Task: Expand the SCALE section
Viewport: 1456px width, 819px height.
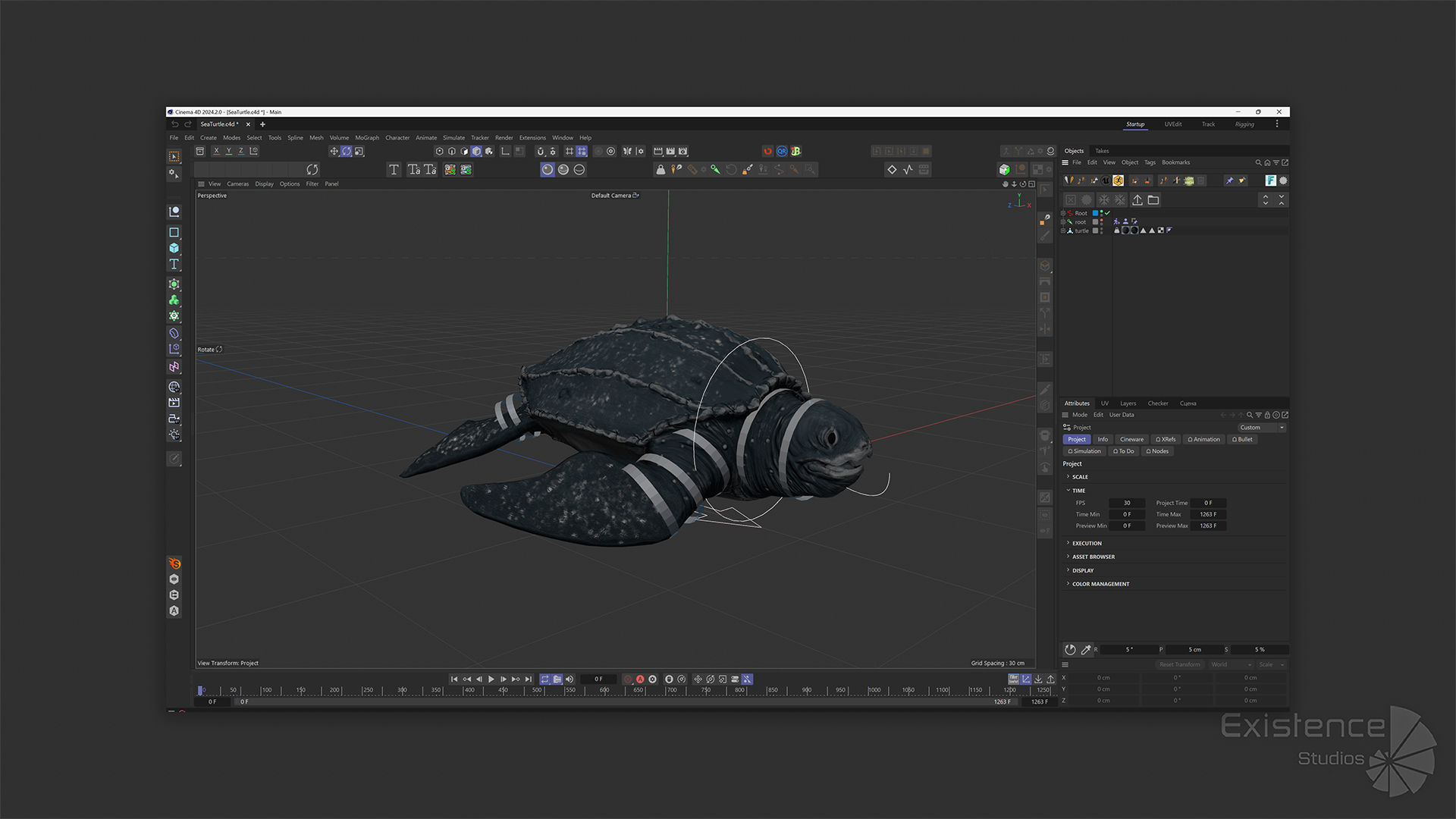Action: coord(1080,477)
